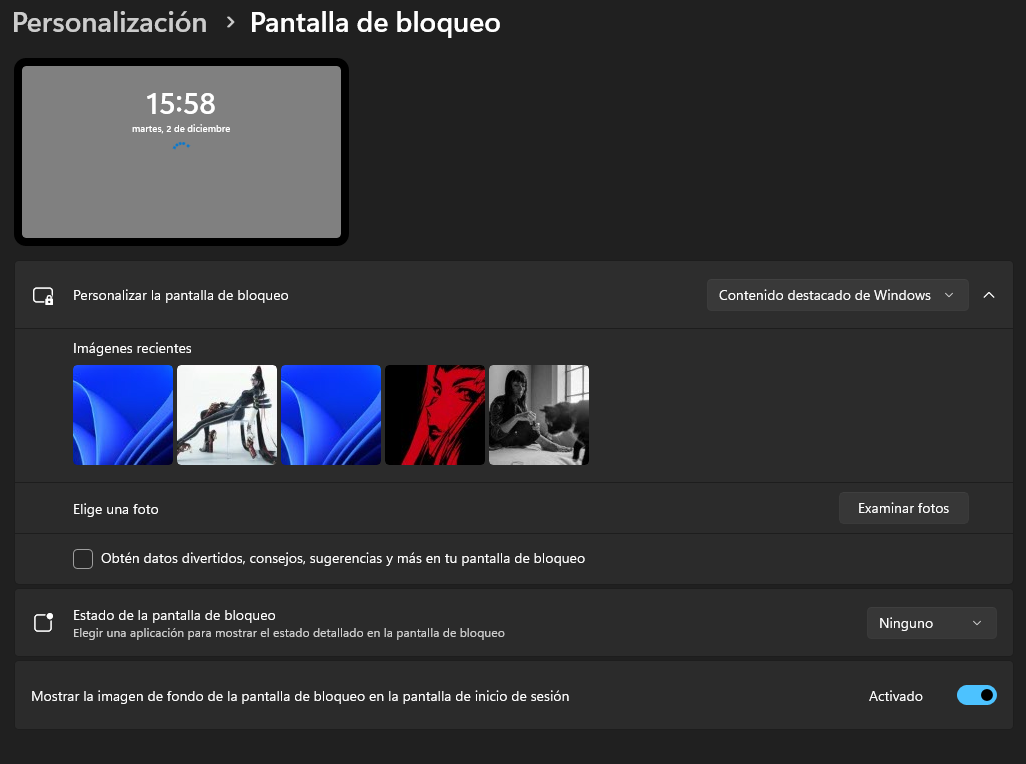Viewport: 1026px width, 764px height.
Task: Click the Elige una foto label
Action: click(x=116, y=509)
